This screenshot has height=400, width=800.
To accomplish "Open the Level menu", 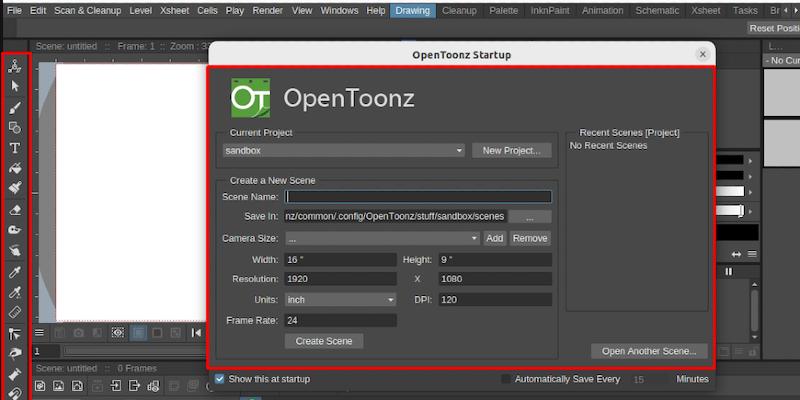I will pos(140,10).
